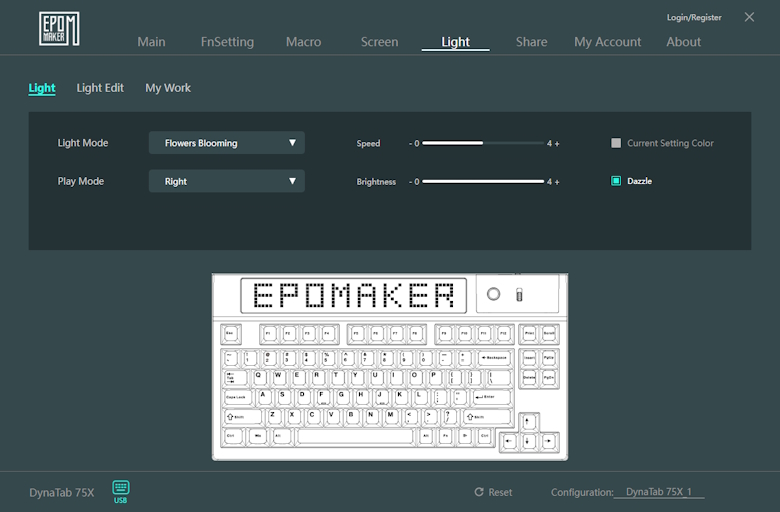Open the Light Mode dropdown

[227, 143]
